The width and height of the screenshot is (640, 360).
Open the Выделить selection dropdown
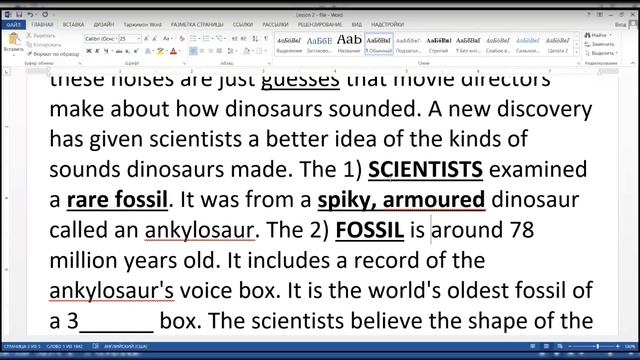click(601, 53)
